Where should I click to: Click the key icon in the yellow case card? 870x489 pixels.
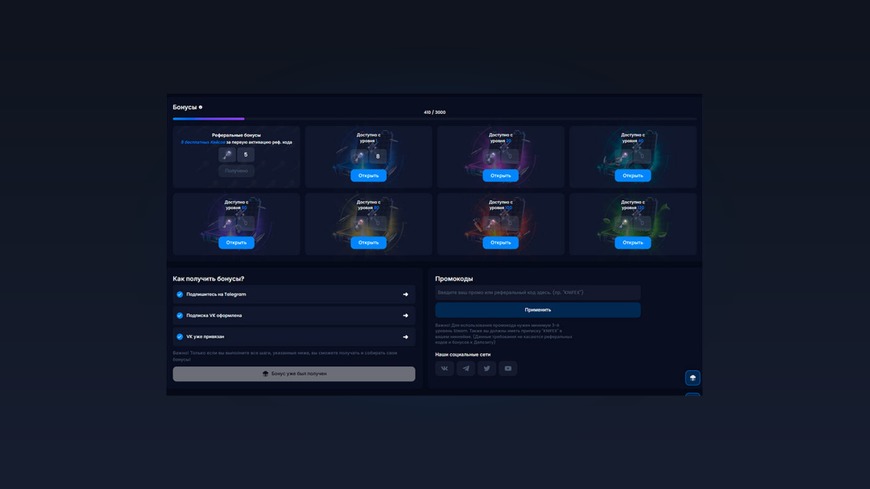click(360, 223)
